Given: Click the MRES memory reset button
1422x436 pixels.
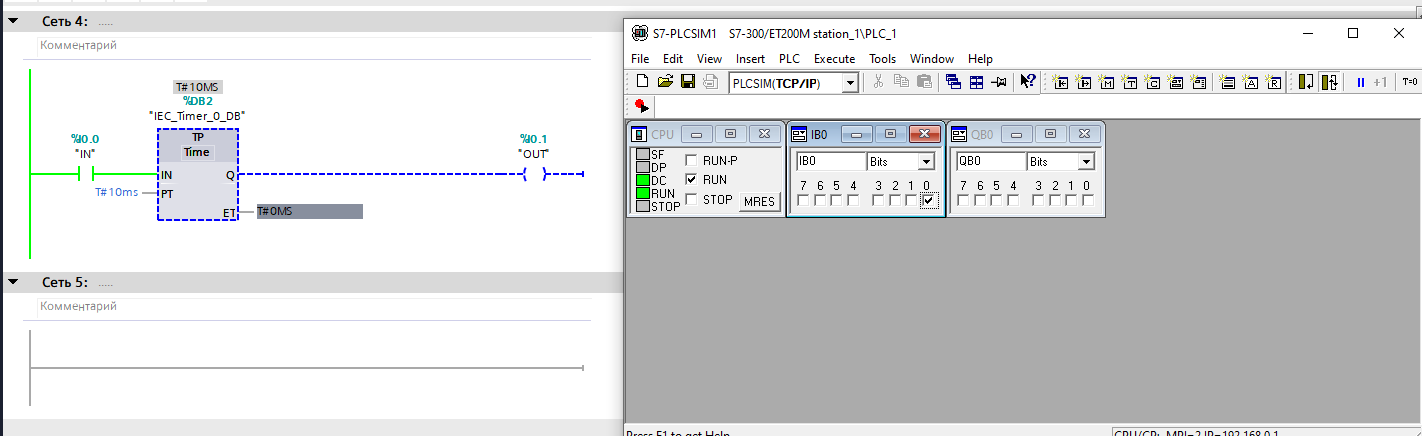Looking at the screenshot, I should (759, 201).
